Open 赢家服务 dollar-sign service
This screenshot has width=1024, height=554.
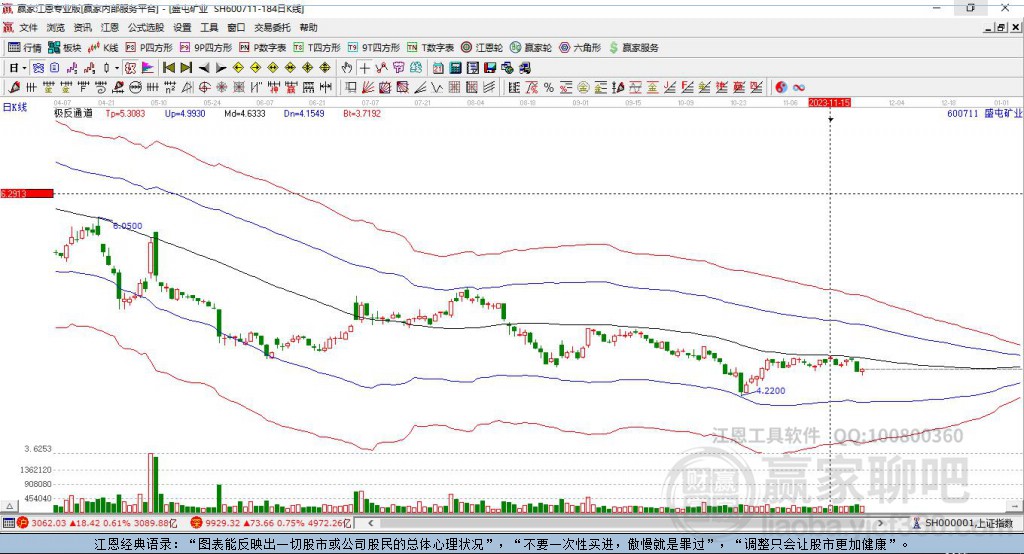click(x=633, y=48)
